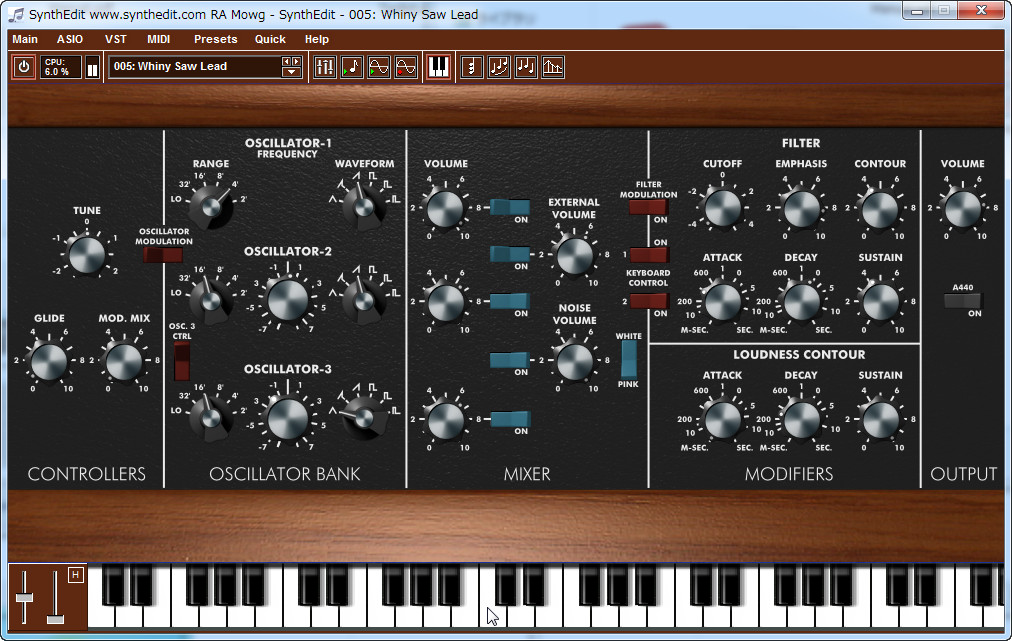Open the Help menu
This screenshot has width=1012, height=641.
pos(317,39)
